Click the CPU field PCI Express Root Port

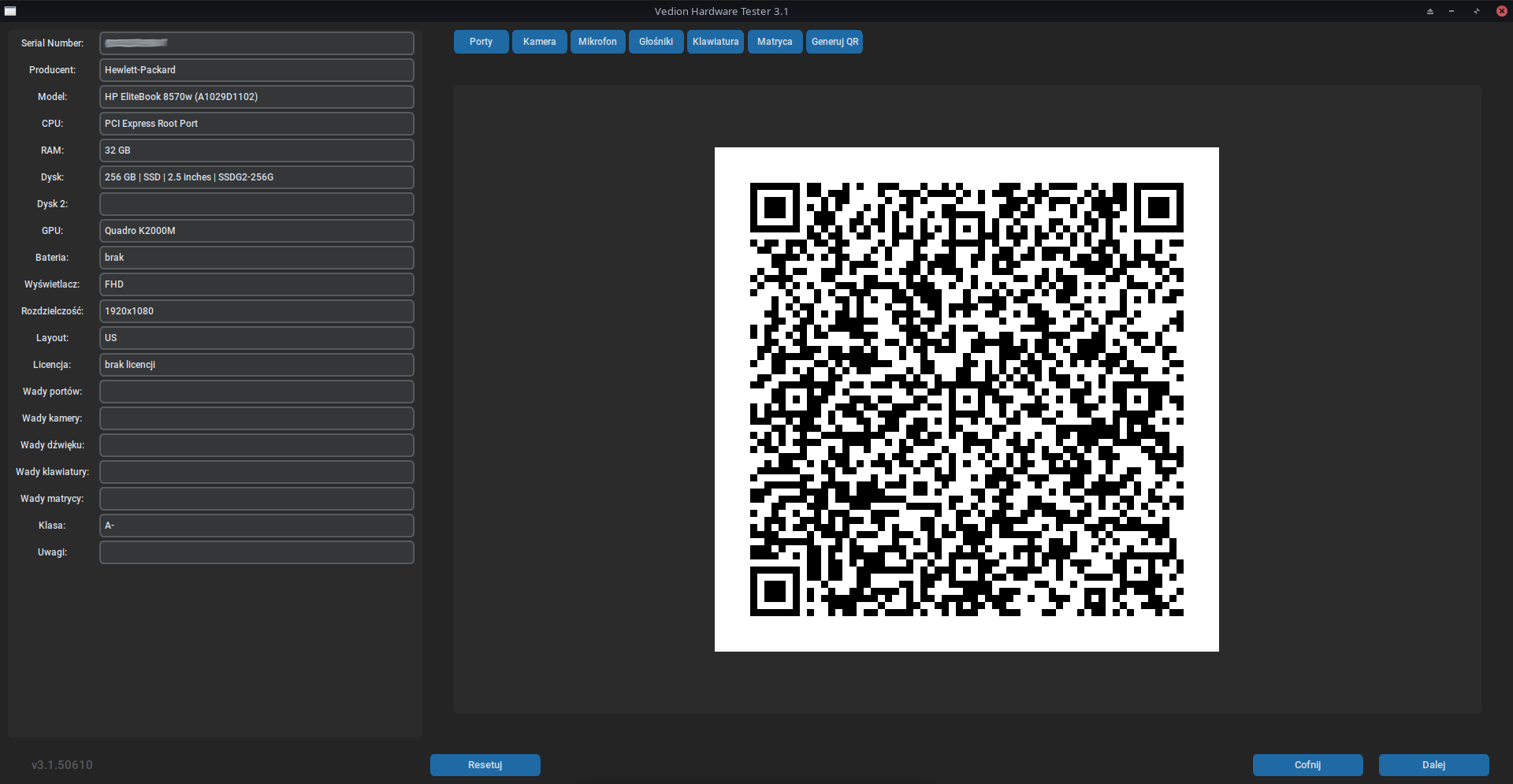click(x=256, y=124)
